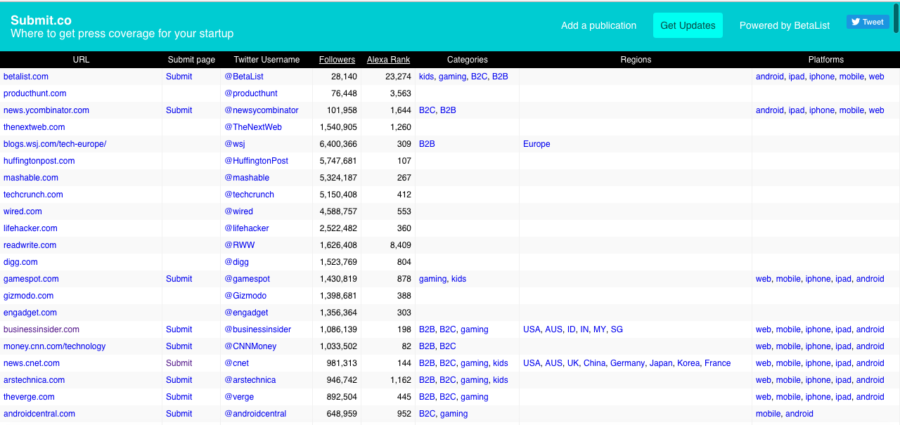Open the news.cnet.com link
900x425 pixels.
click(32, 363)
